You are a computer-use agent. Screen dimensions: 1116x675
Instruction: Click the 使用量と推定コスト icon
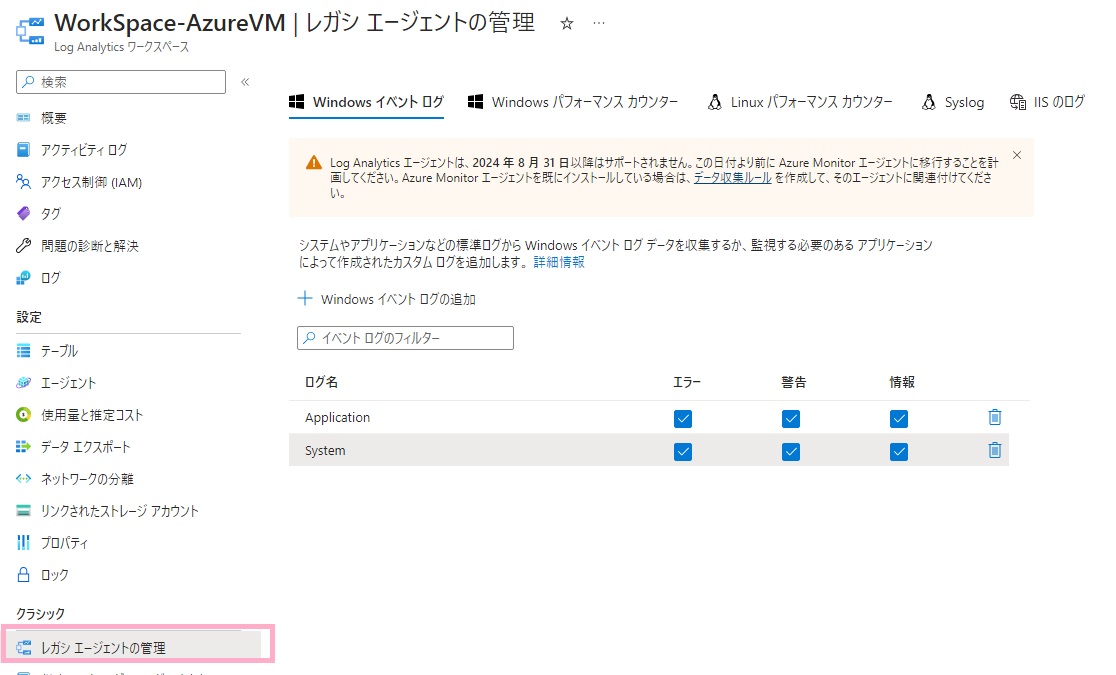[23, 415]
